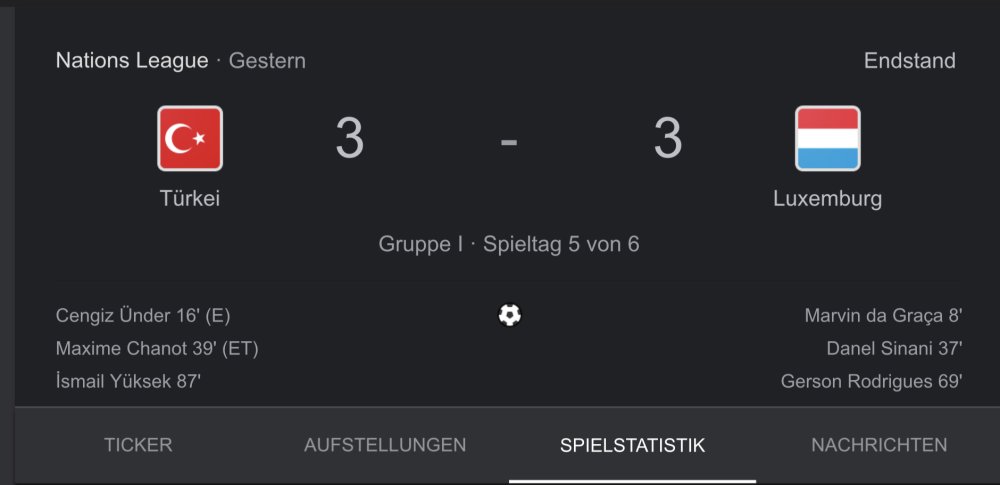This screenshot has width=1000, height=485.
Task: Select the Spielstatistik tab
Action: tap(633, 445)
